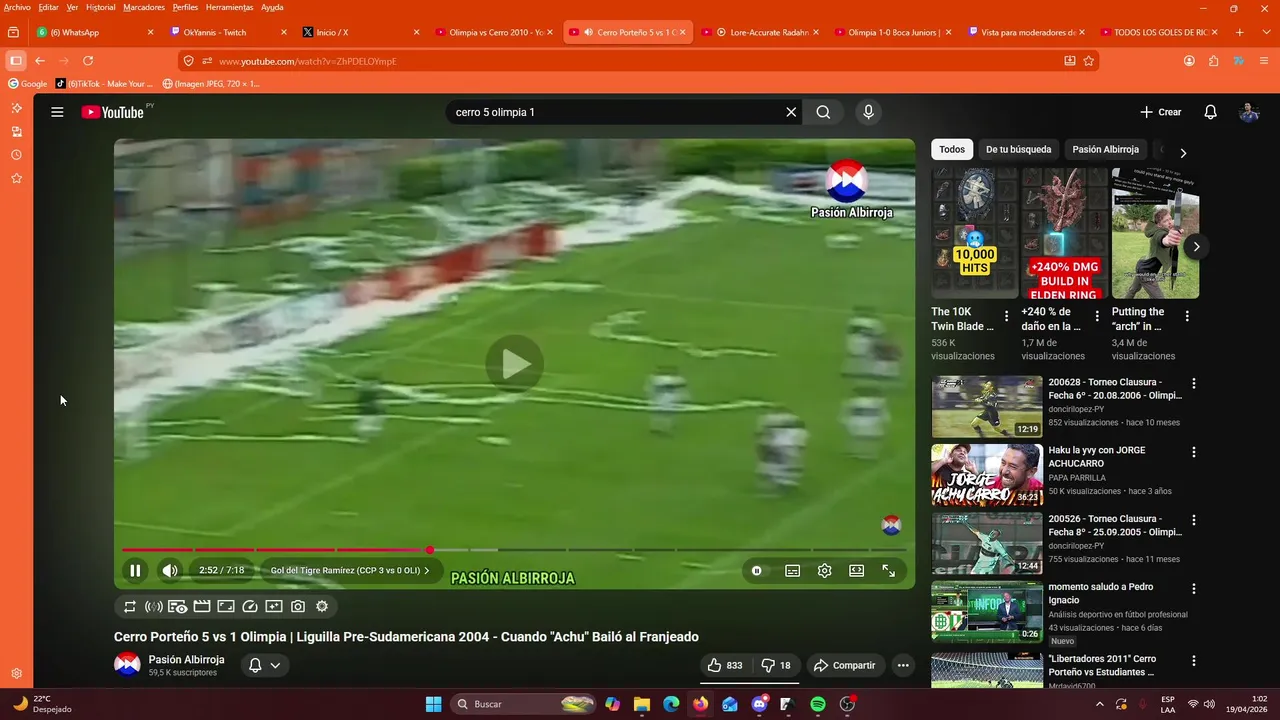Like the video thumbs up 833
Viewport: 1280px width, 720px height.
[725, 665]
